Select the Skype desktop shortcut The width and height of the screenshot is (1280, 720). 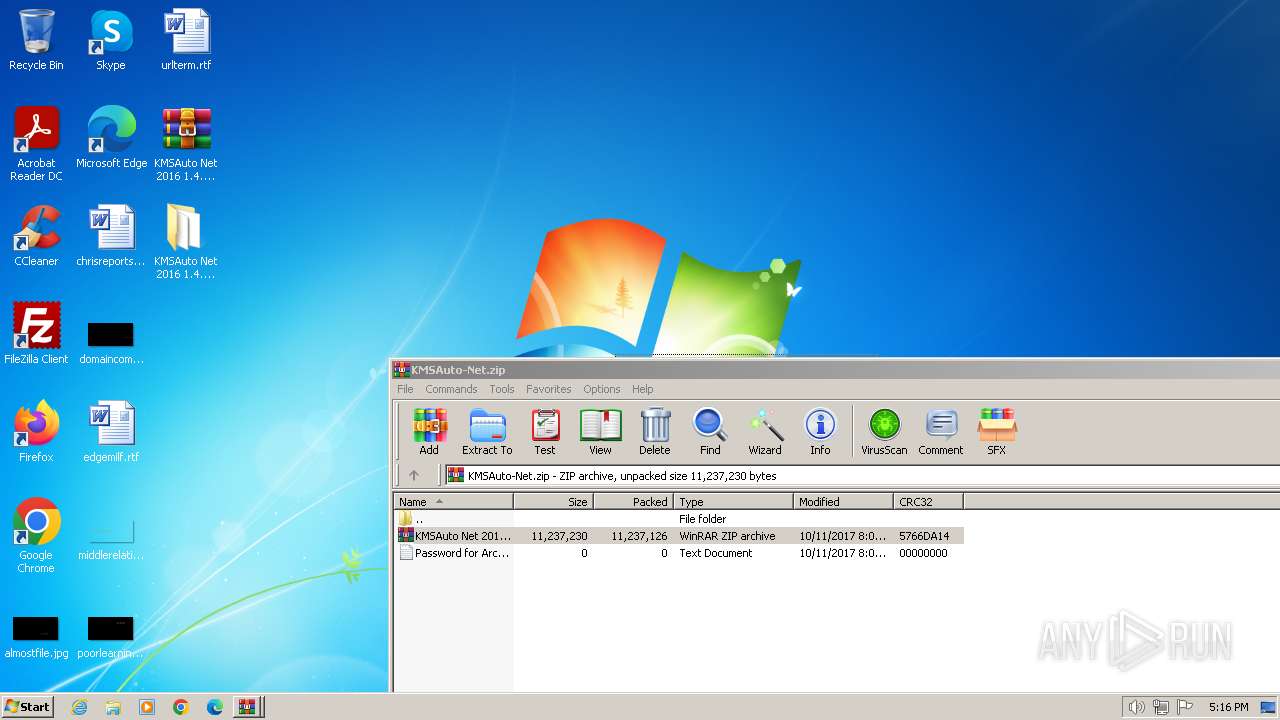(x=110, y=40)
